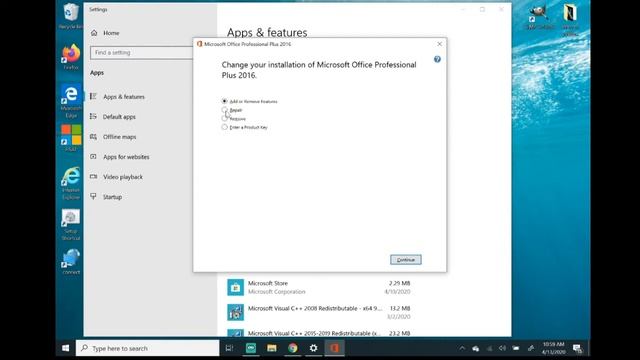
Task: Click the Microsoft Store app icon
Action: coord(236,287)
